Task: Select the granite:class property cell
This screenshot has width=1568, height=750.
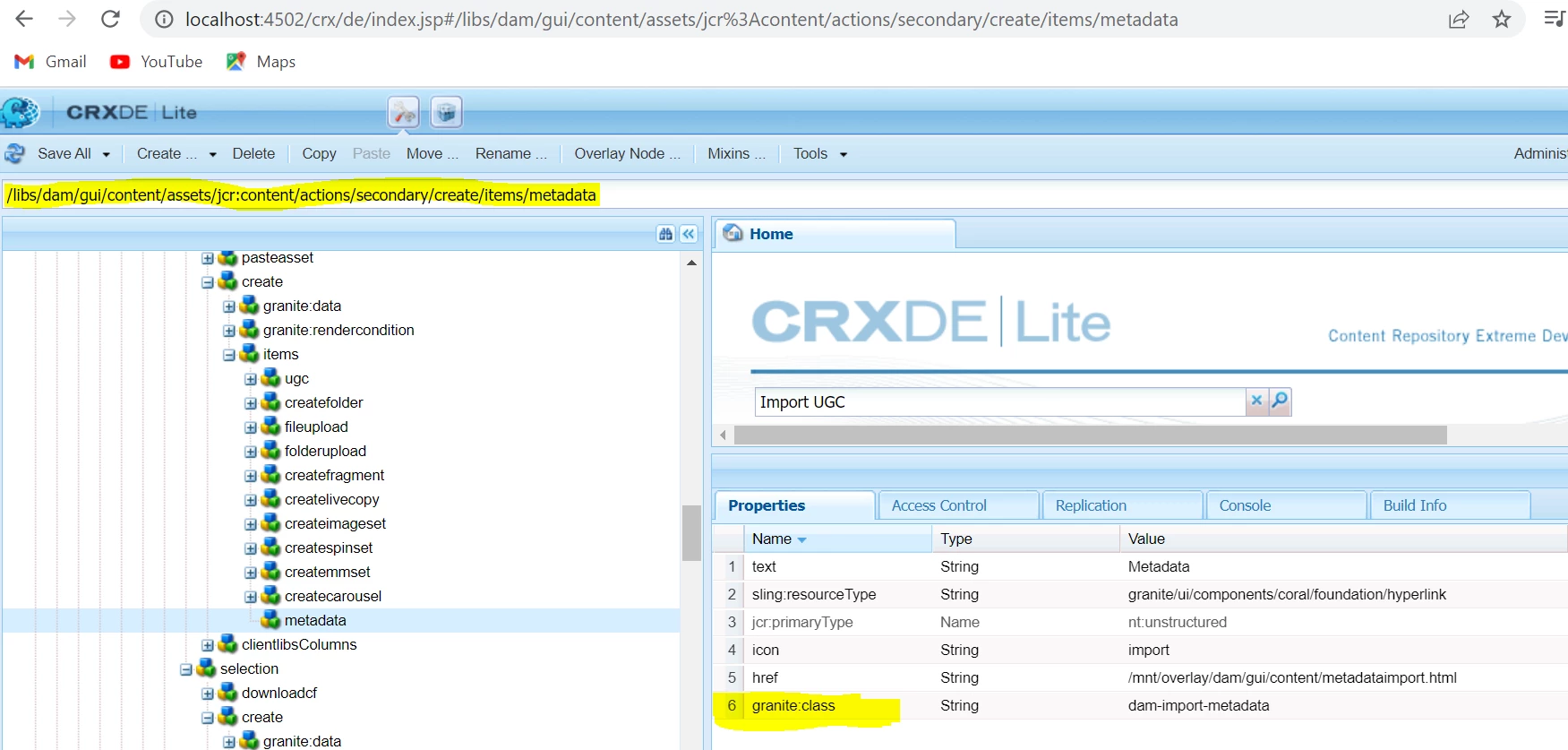Action: tap(837, 705)
